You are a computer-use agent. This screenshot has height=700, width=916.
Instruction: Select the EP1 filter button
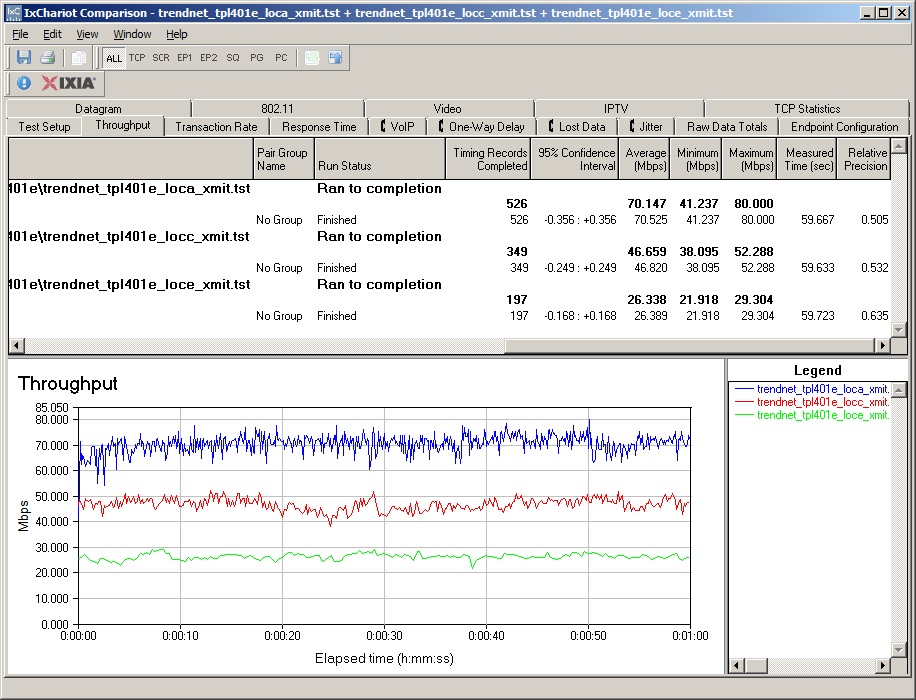(x=185, y=58)
